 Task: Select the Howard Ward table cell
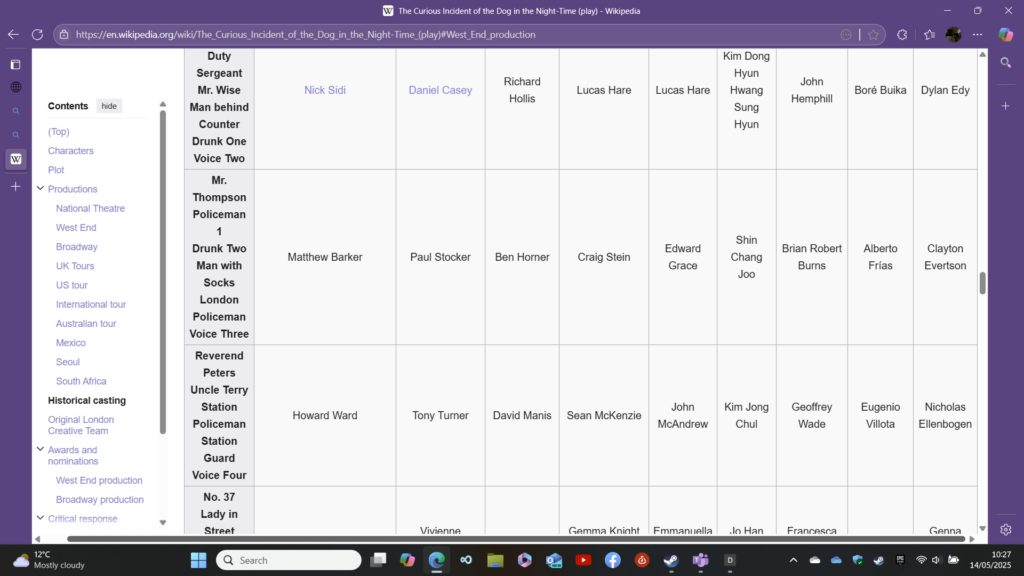[325, 415]
